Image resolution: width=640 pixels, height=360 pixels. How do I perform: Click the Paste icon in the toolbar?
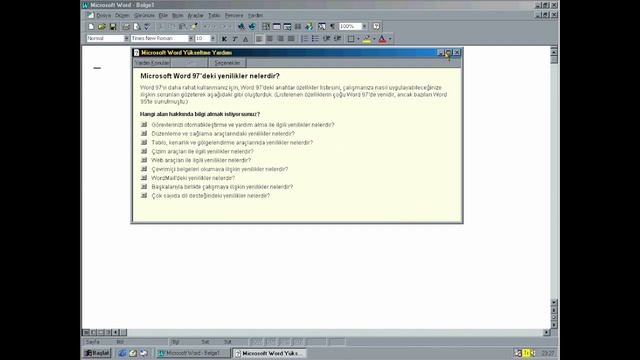pyautogui.click(x=182, y=27)
